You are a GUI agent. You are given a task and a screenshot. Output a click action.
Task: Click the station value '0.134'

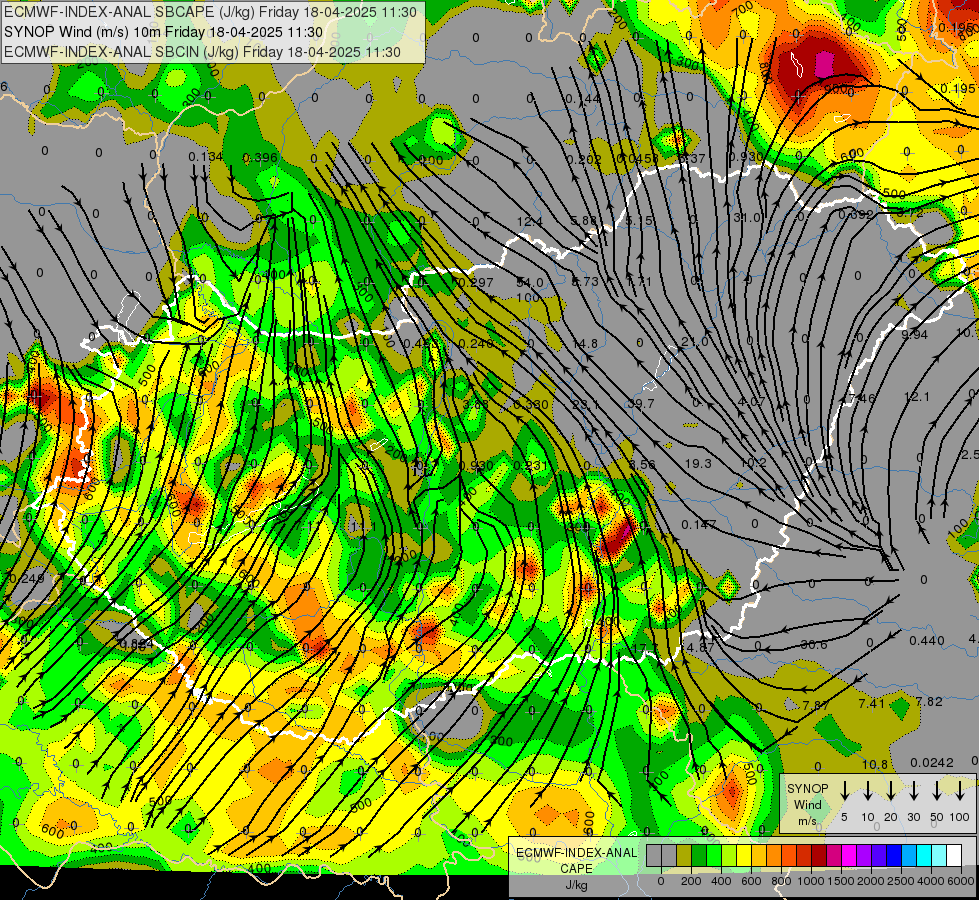(205, 157)
